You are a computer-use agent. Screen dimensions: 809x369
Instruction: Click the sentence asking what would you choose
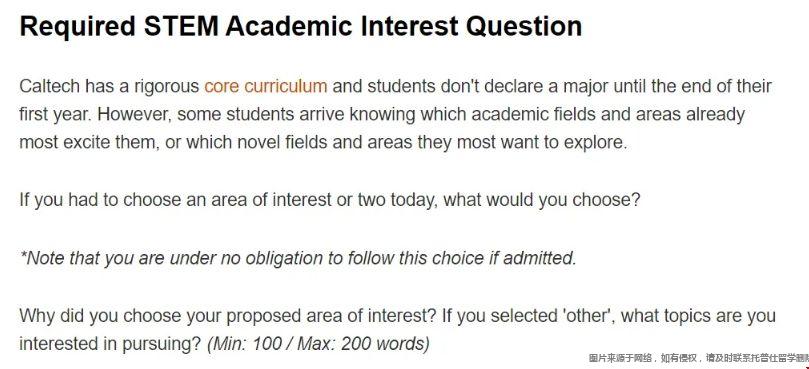(329, 200)
